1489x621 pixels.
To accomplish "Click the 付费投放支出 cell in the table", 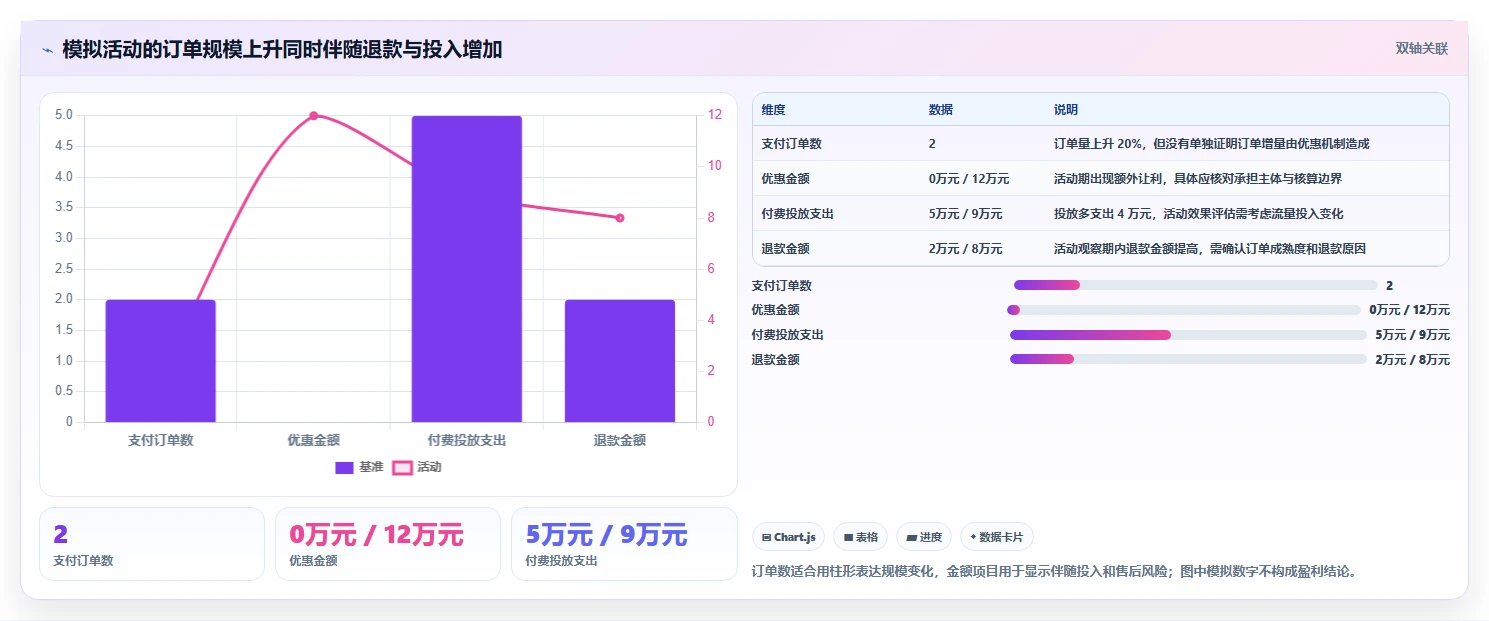I will coord(797,214).
